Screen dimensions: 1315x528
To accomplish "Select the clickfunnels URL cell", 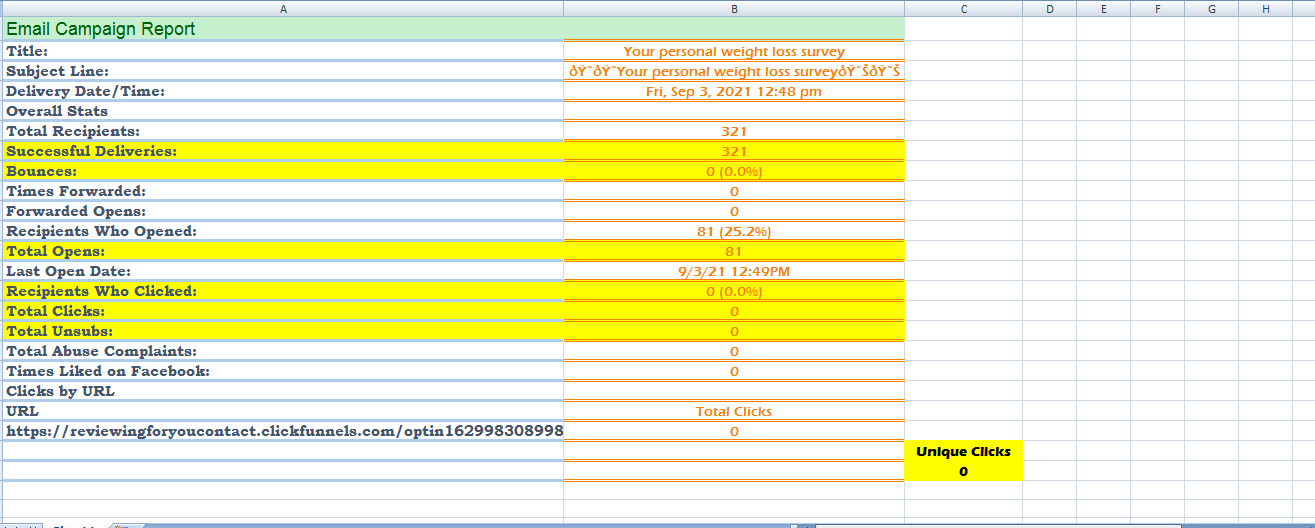I will tap(284, 431).
